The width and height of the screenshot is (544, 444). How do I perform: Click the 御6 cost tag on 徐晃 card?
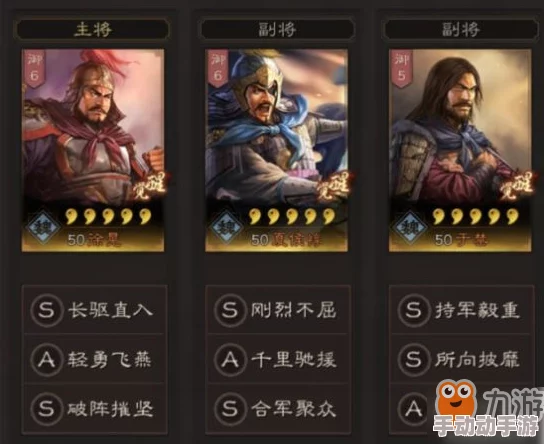coord(34,68)
